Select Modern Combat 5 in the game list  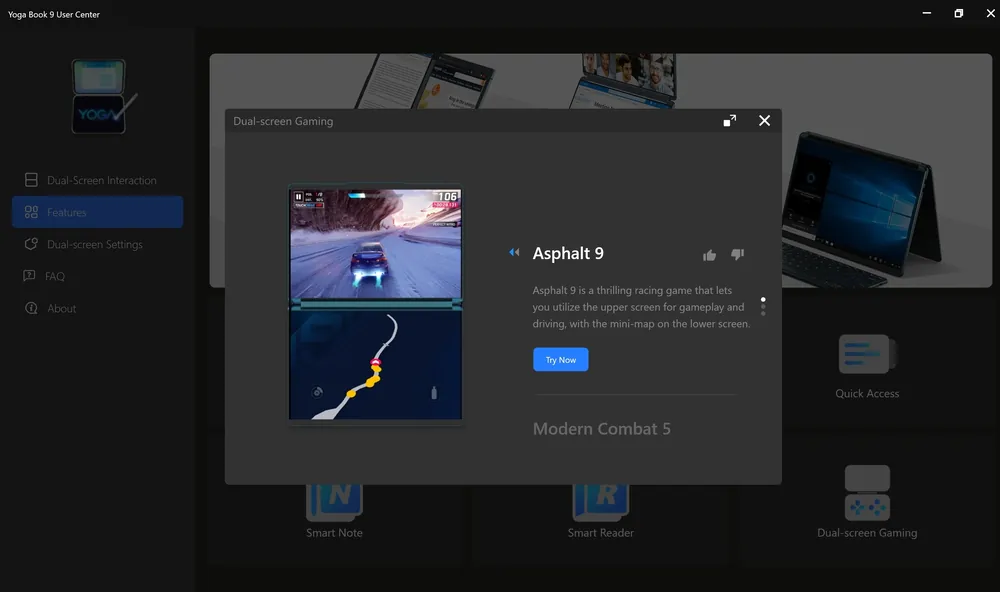pyautogui.click(x=601, y=429)
